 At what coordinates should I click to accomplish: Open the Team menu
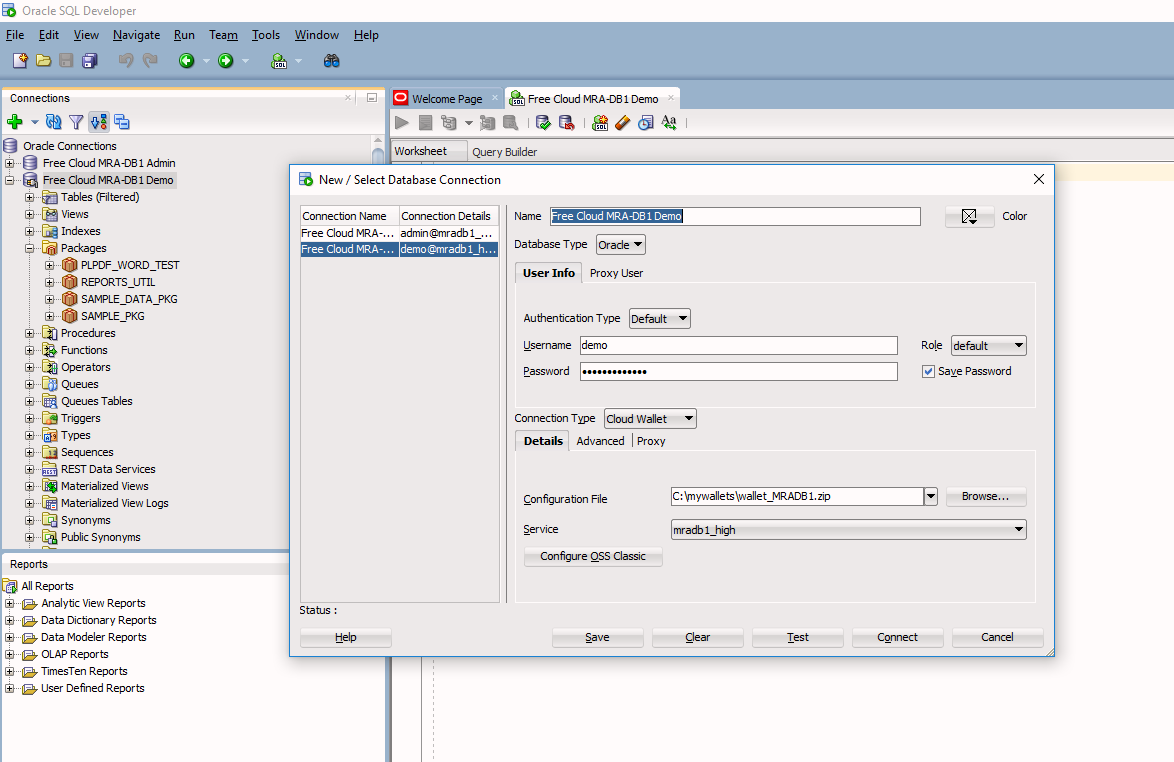tap(223, 34)
